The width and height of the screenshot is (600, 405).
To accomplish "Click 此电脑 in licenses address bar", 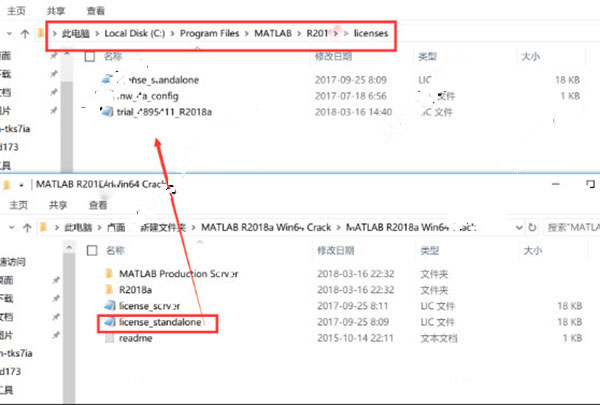I will (76, 34).
